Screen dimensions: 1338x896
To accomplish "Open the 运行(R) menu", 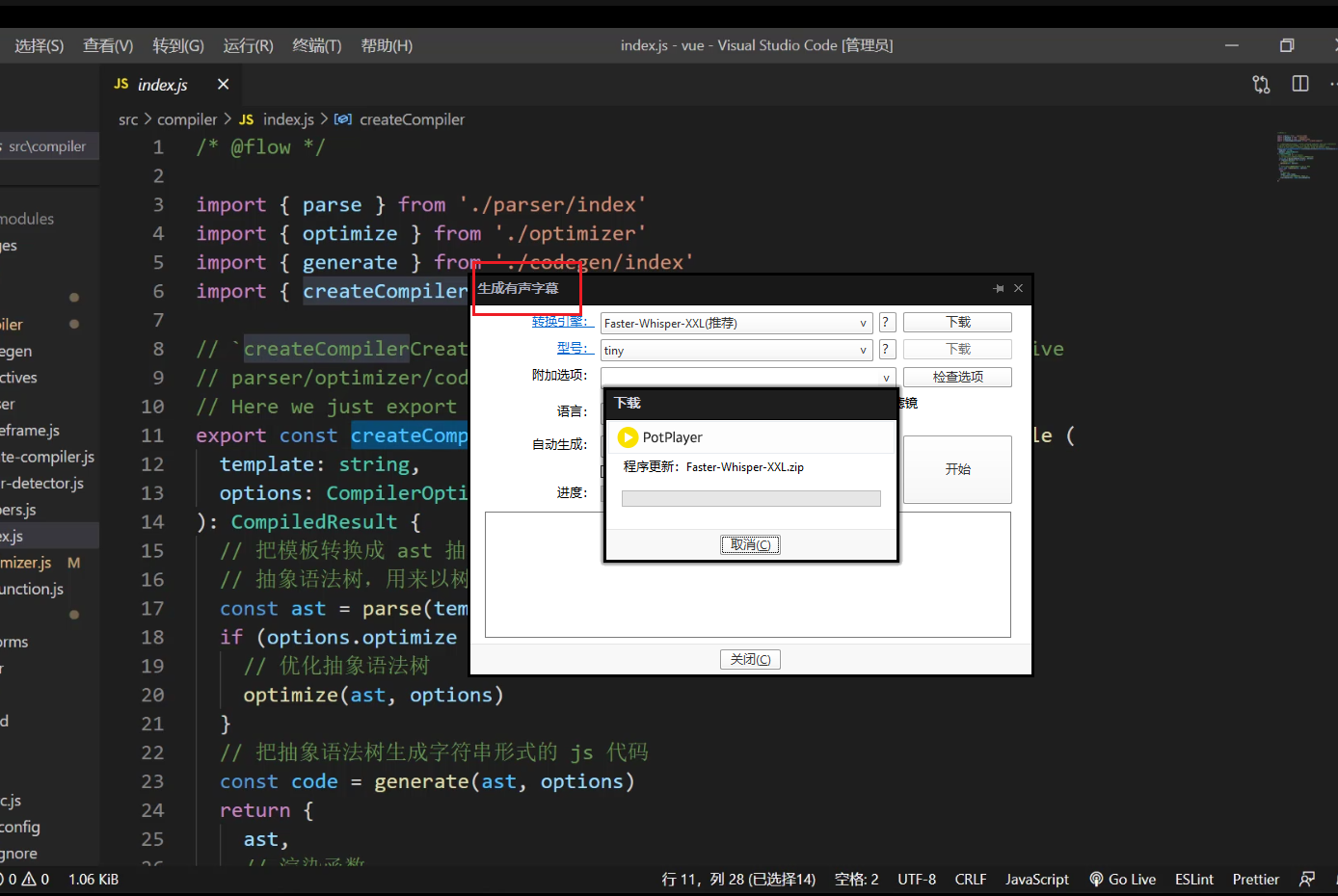I will (248, 45).
